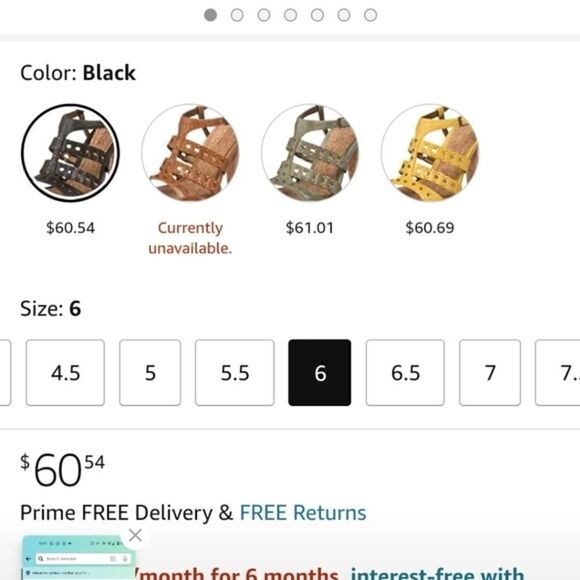This screenshot has width=580, height=580.
Task: View sixth carousel image dot
Action: click(344, 15)
